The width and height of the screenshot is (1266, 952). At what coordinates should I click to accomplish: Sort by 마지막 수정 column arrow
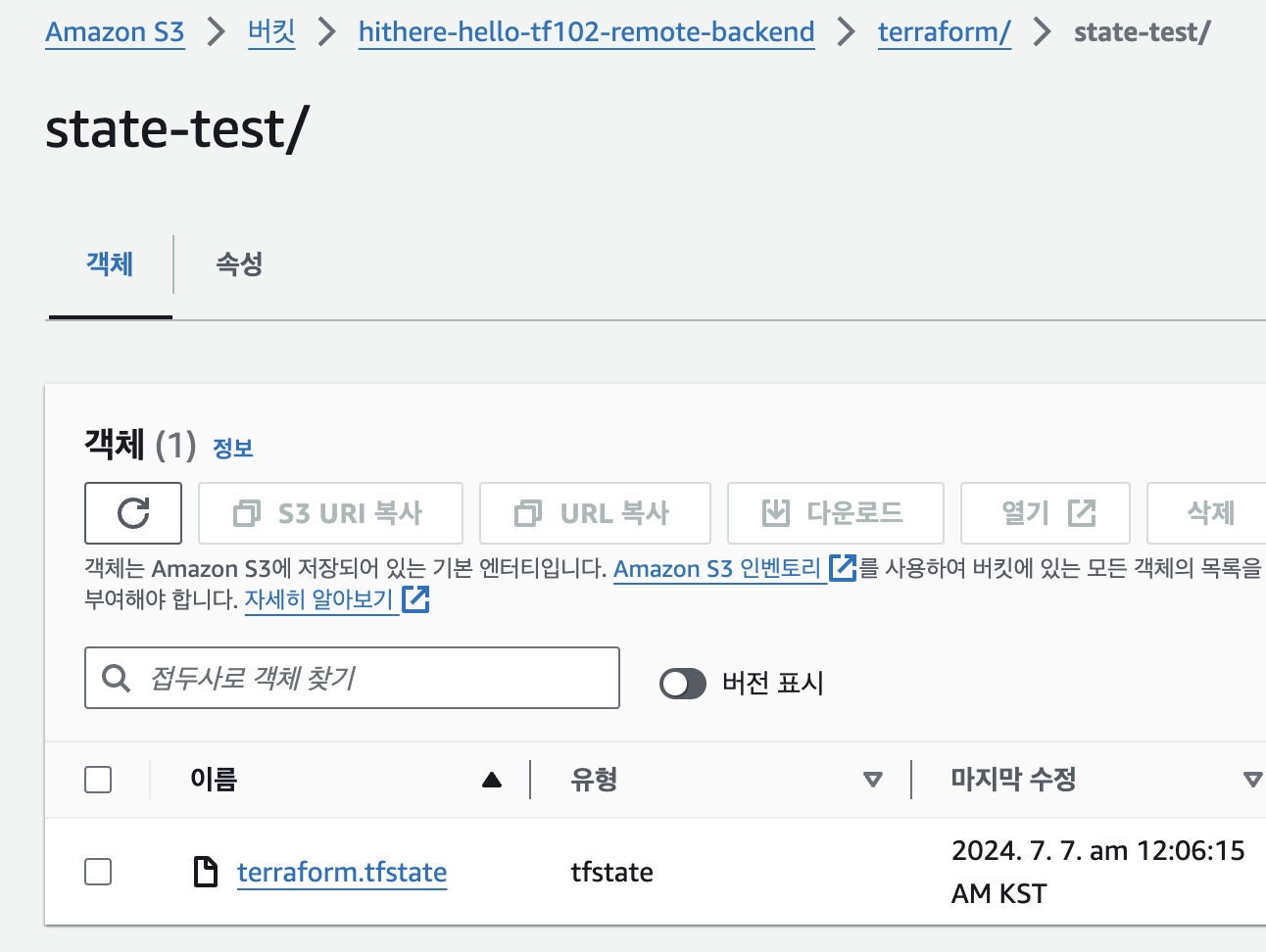(1252, 780)
